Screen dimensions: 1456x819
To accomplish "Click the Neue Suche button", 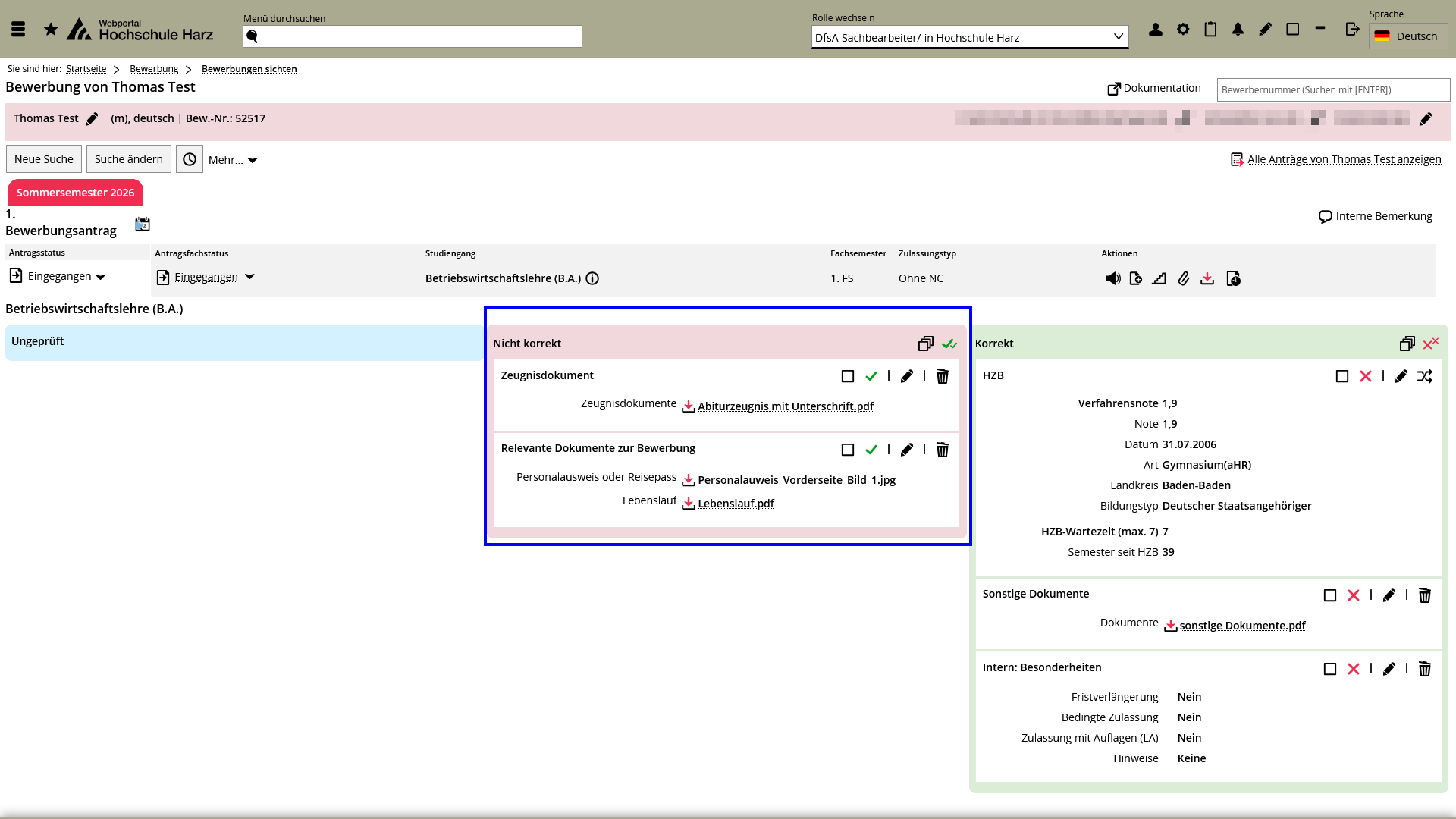I will point(44,159).
